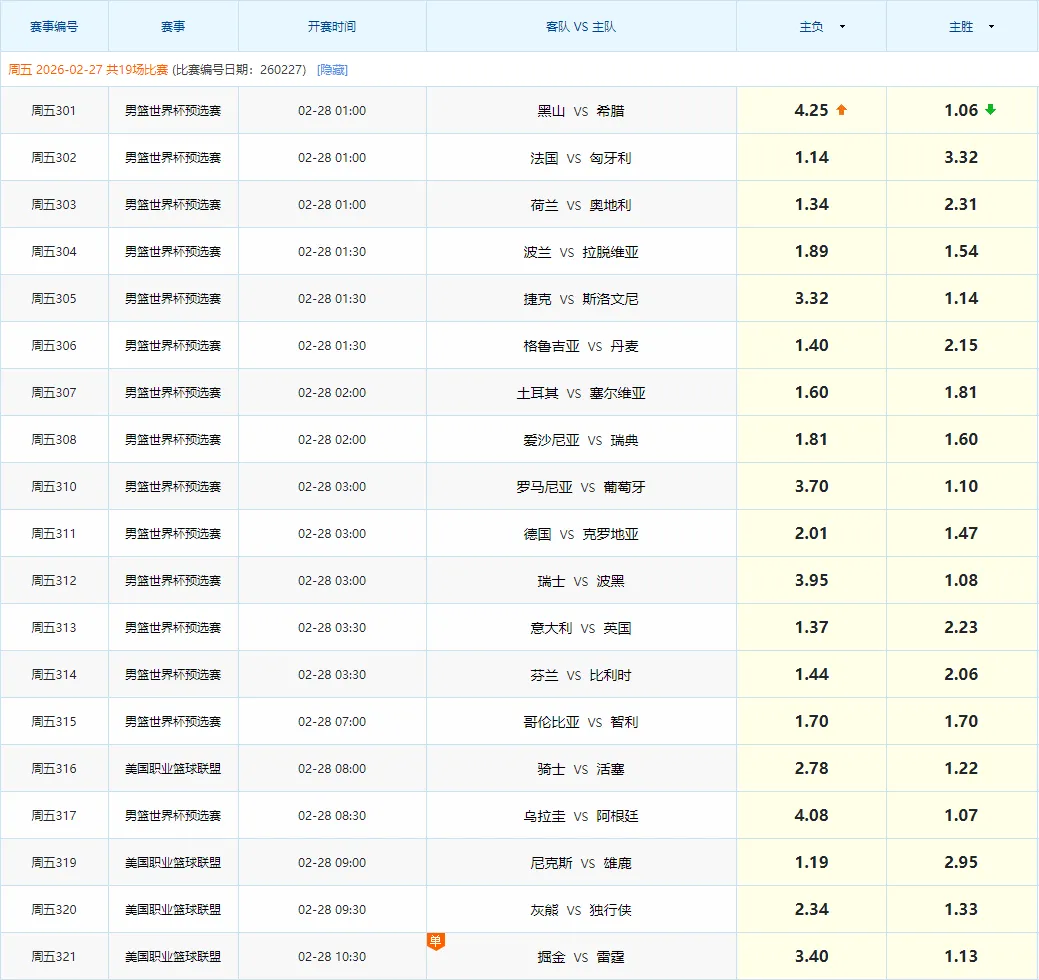Image resolution: width=1039 pixels, height=980 pixels.
Task: Click the 赛事编号 column header
Action: click(54, 27)
